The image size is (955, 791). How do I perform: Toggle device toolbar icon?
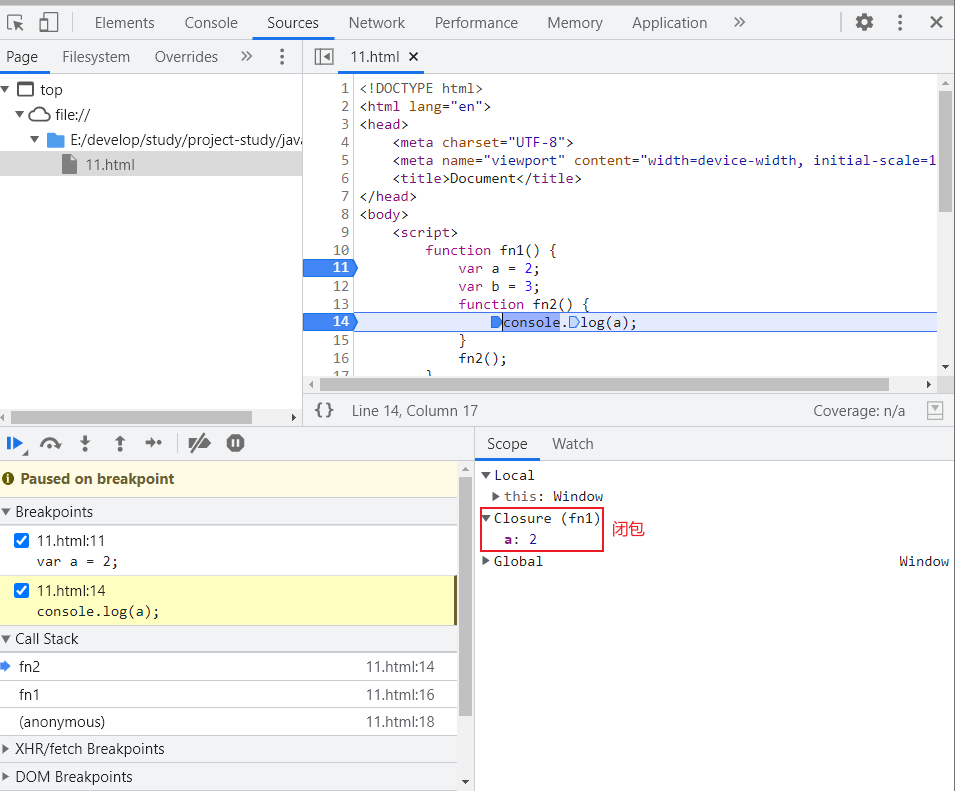49,22
